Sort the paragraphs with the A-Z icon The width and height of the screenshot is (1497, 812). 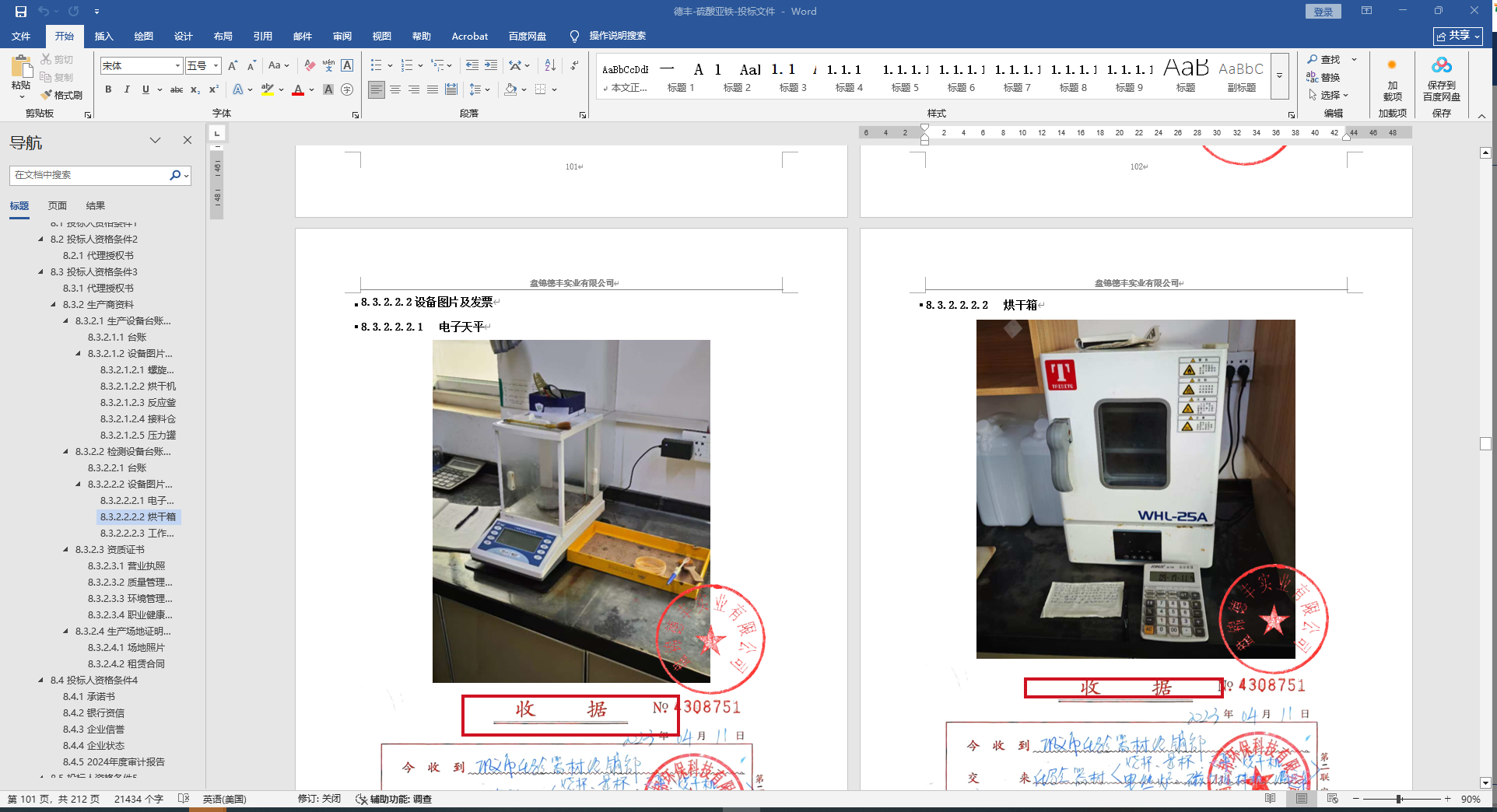[x=550, y=66]
